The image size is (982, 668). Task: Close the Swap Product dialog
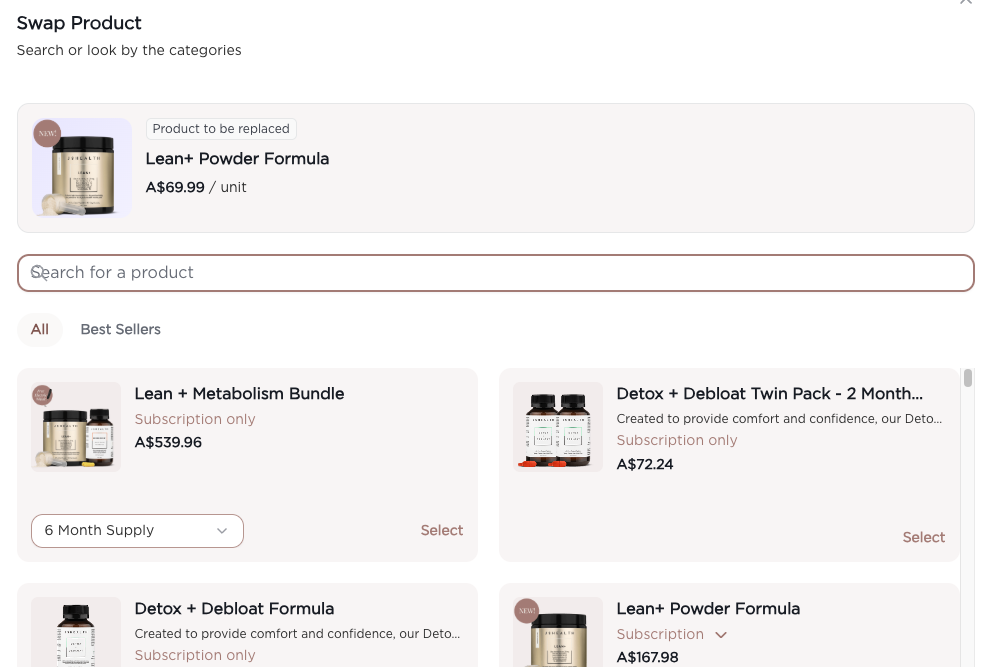click(965, 3)
